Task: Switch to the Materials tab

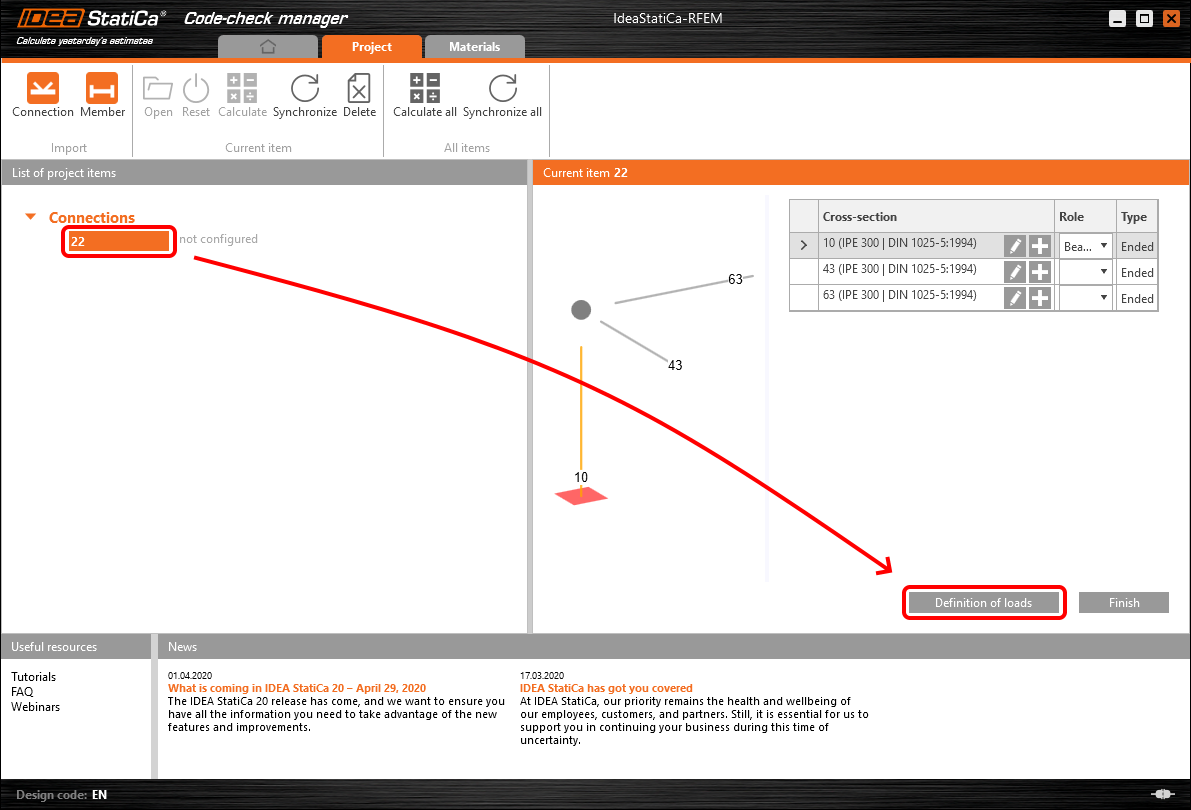Action: [475, 46]
